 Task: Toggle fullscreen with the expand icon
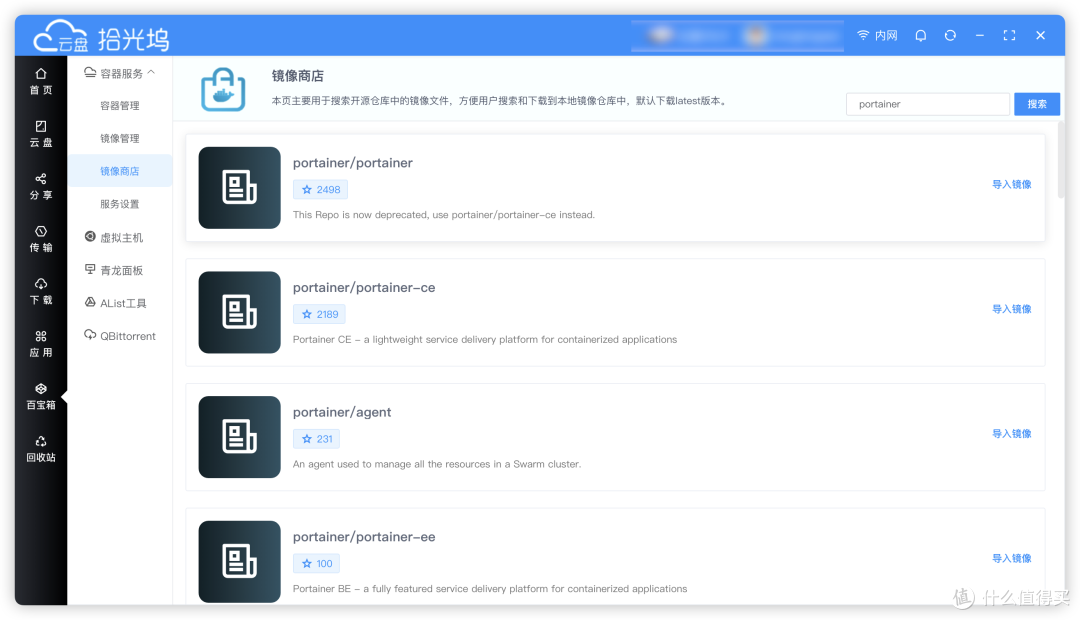pyautogui.click(x=1009, y=35)
